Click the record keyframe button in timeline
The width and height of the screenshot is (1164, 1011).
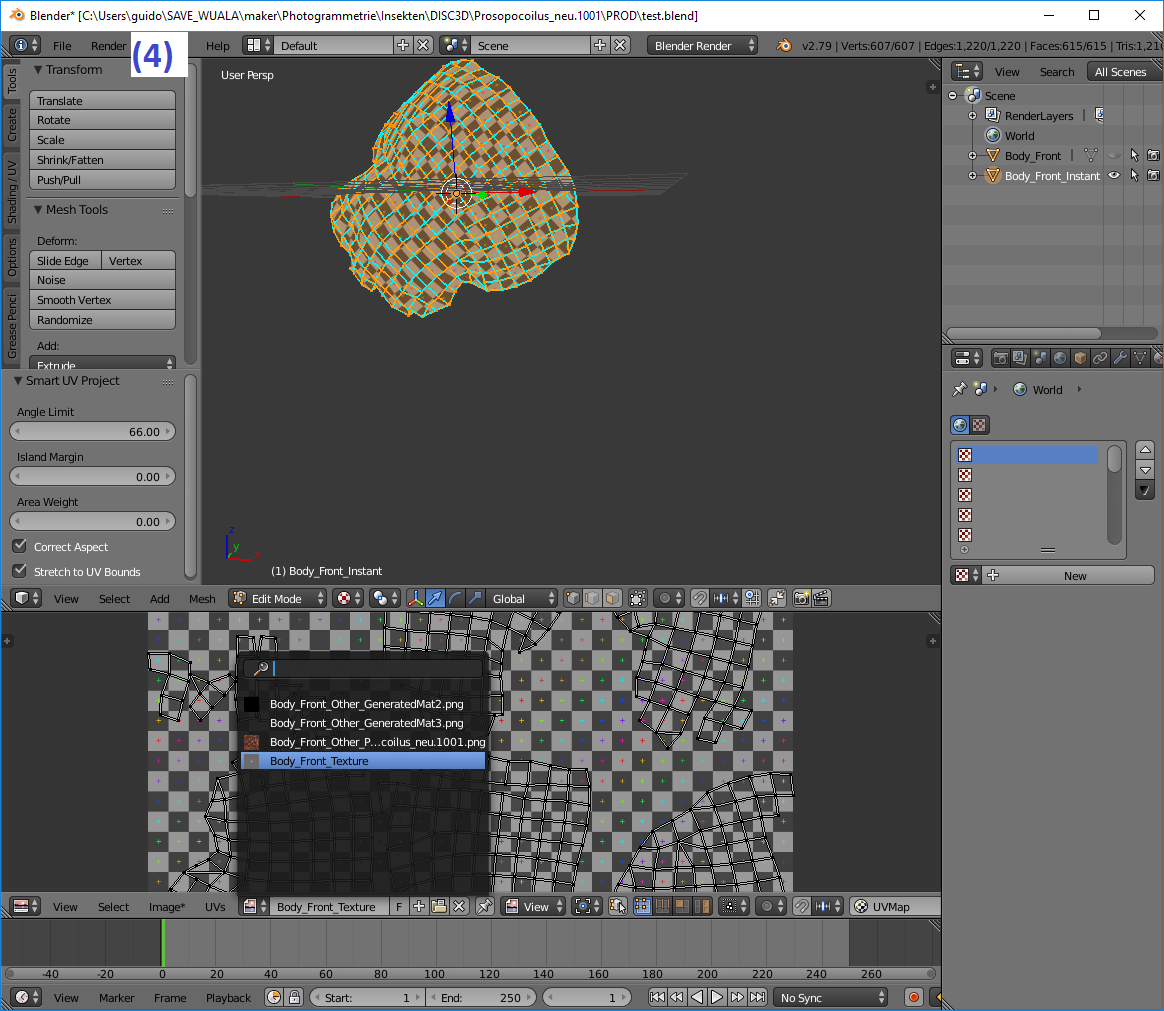[913, 998]
